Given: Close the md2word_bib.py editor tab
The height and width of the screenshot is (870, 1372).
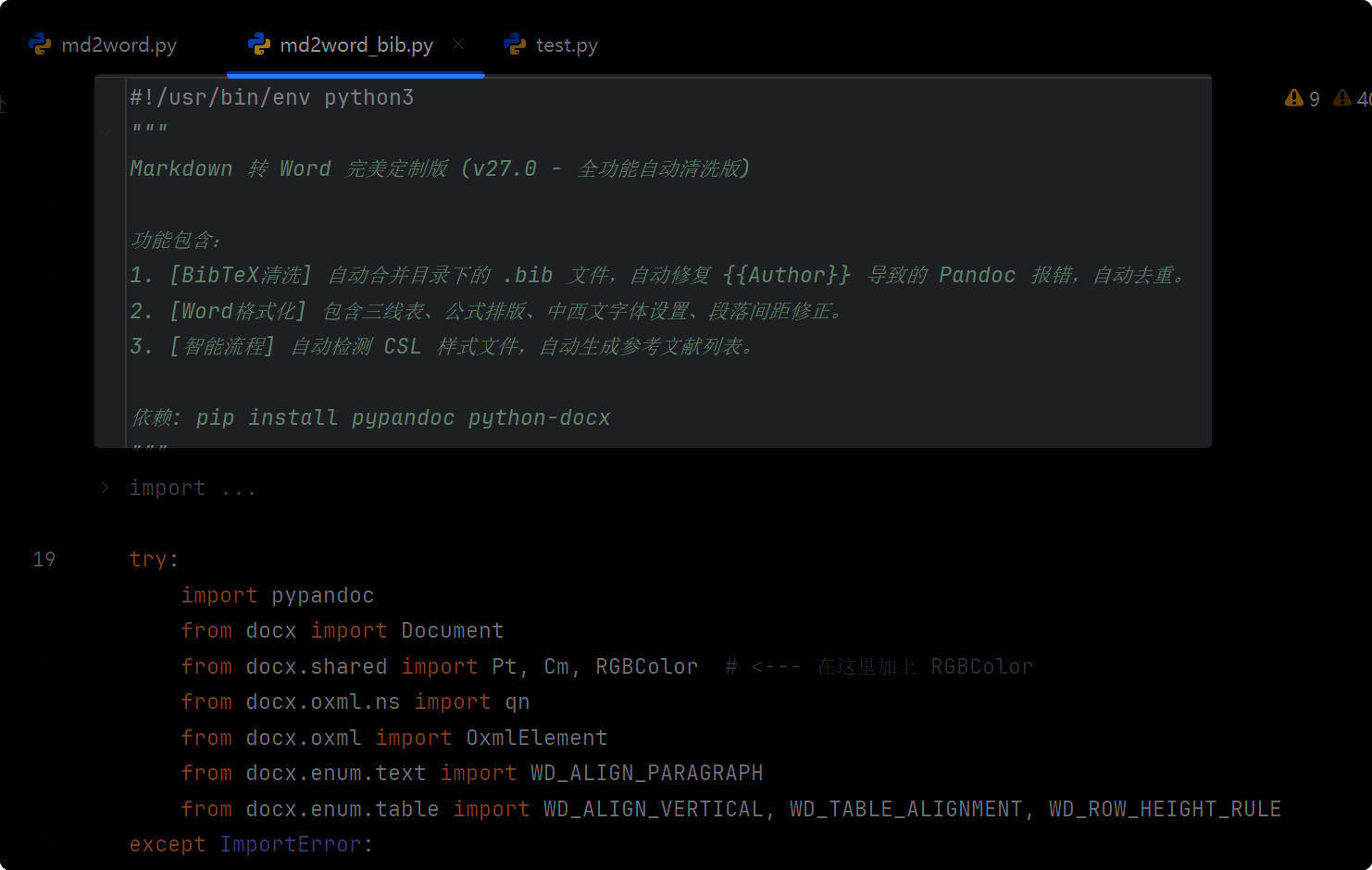Looking at the screenshot, I should click(x=458, y=43).
